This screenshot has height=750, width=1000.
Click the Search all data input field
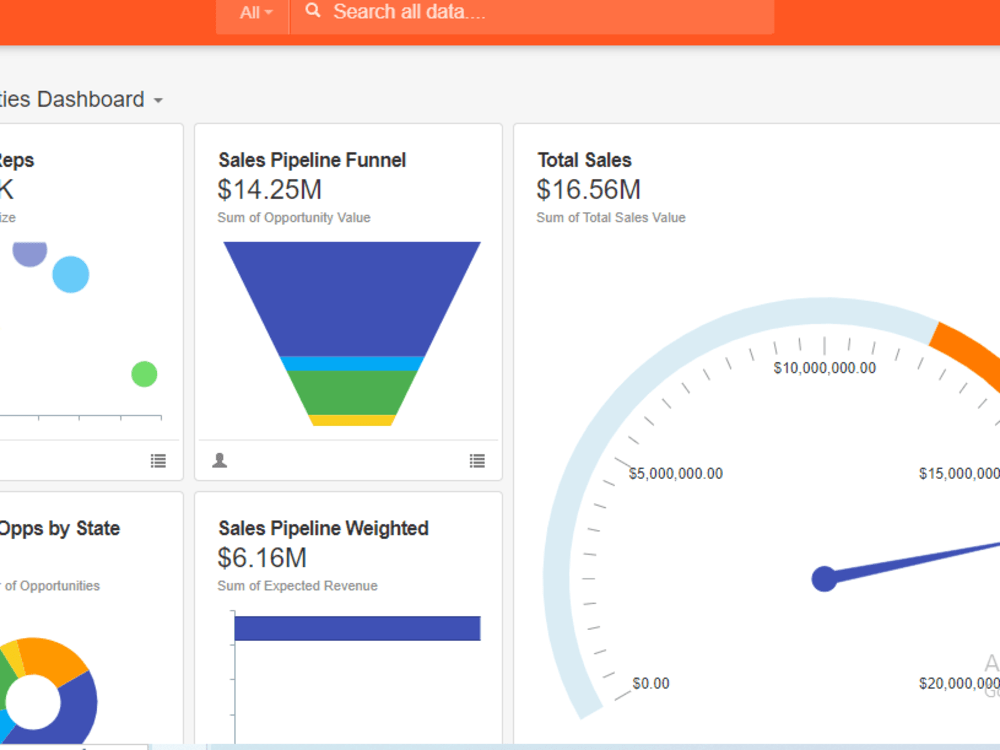(533, 13)
